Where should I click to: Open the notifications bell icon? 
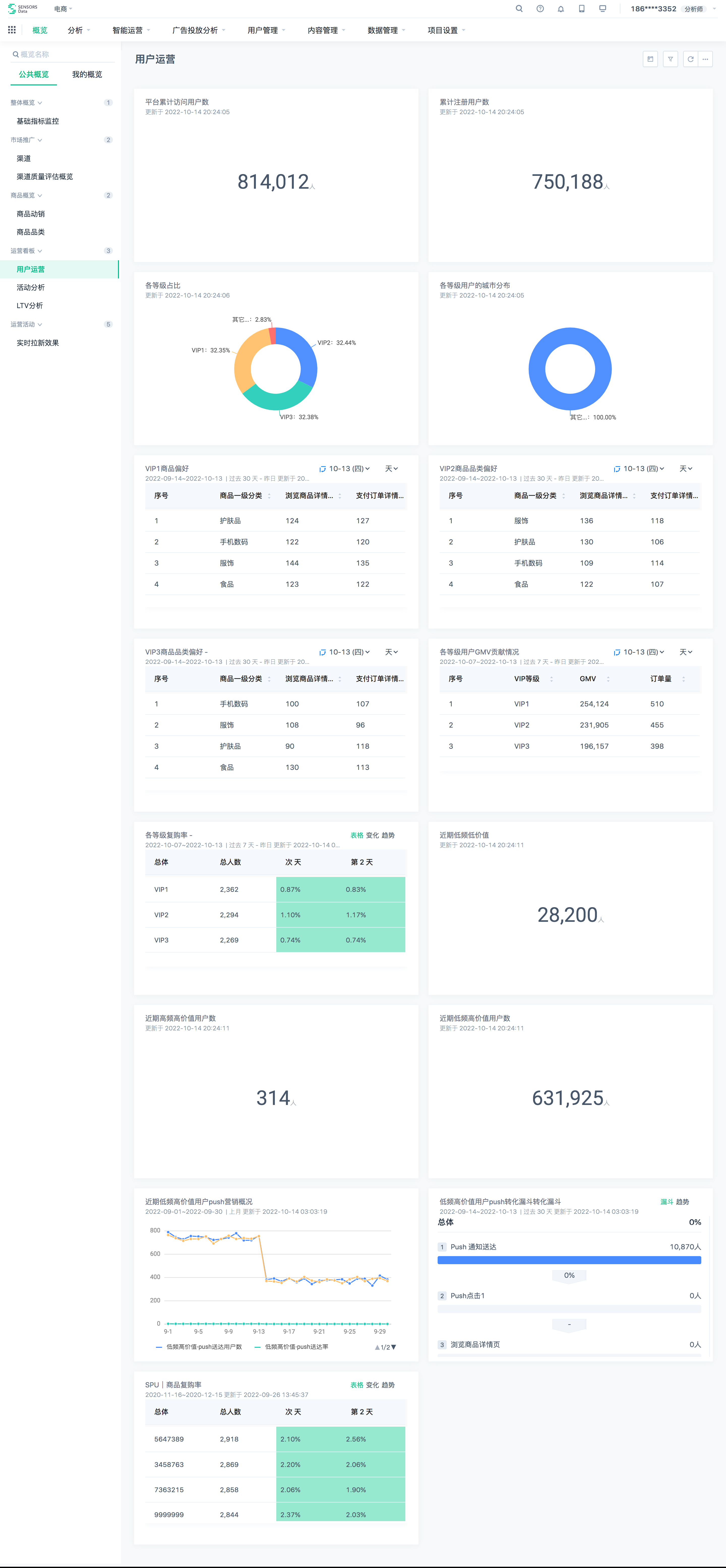tap(560, 9)
